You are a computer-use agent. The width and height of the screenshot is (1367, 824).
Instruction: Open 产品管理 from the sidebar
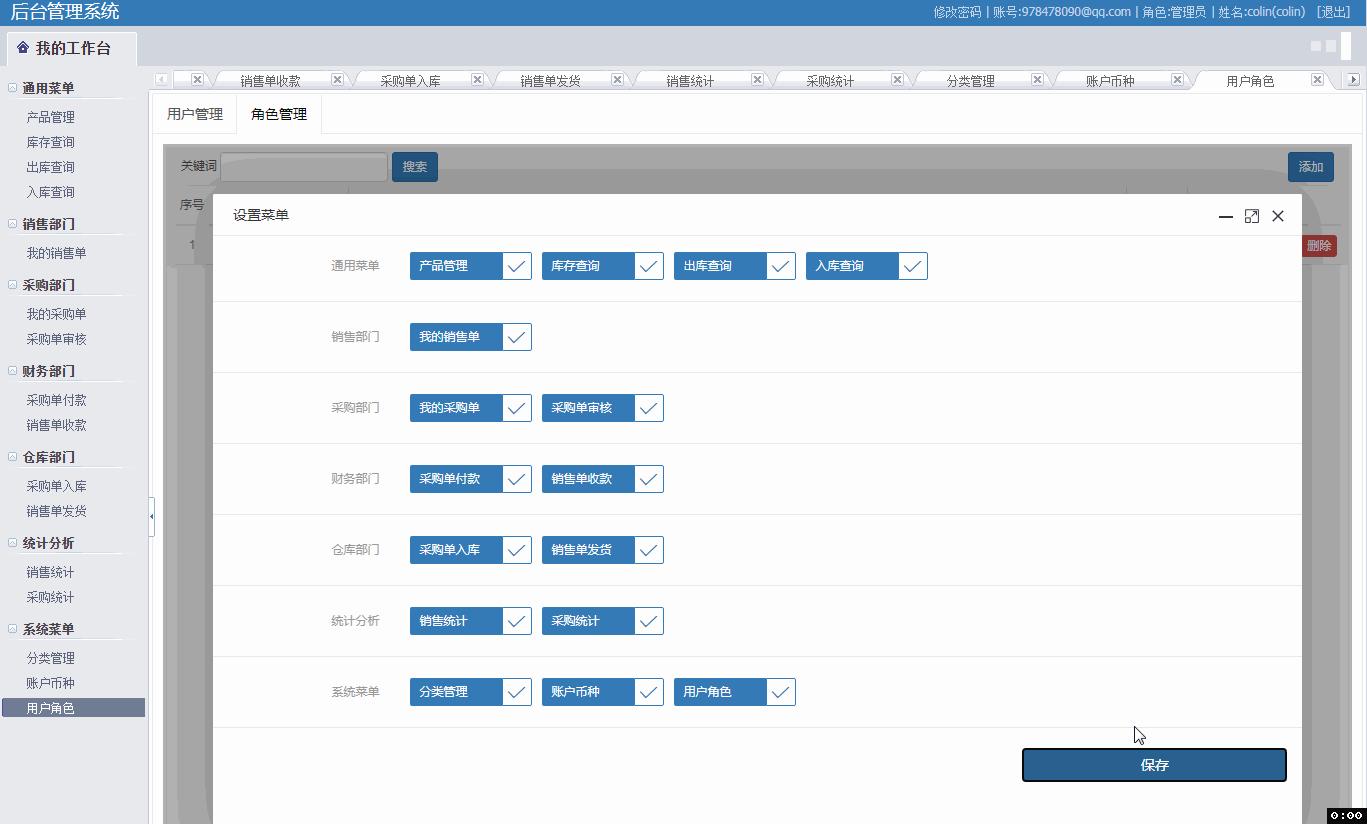[51, 117]
